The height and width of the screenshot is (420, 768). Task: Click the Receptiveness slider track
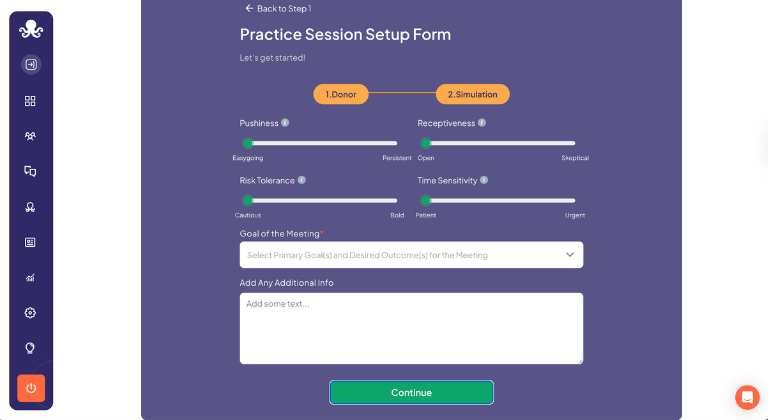click(x=500, y=143)
